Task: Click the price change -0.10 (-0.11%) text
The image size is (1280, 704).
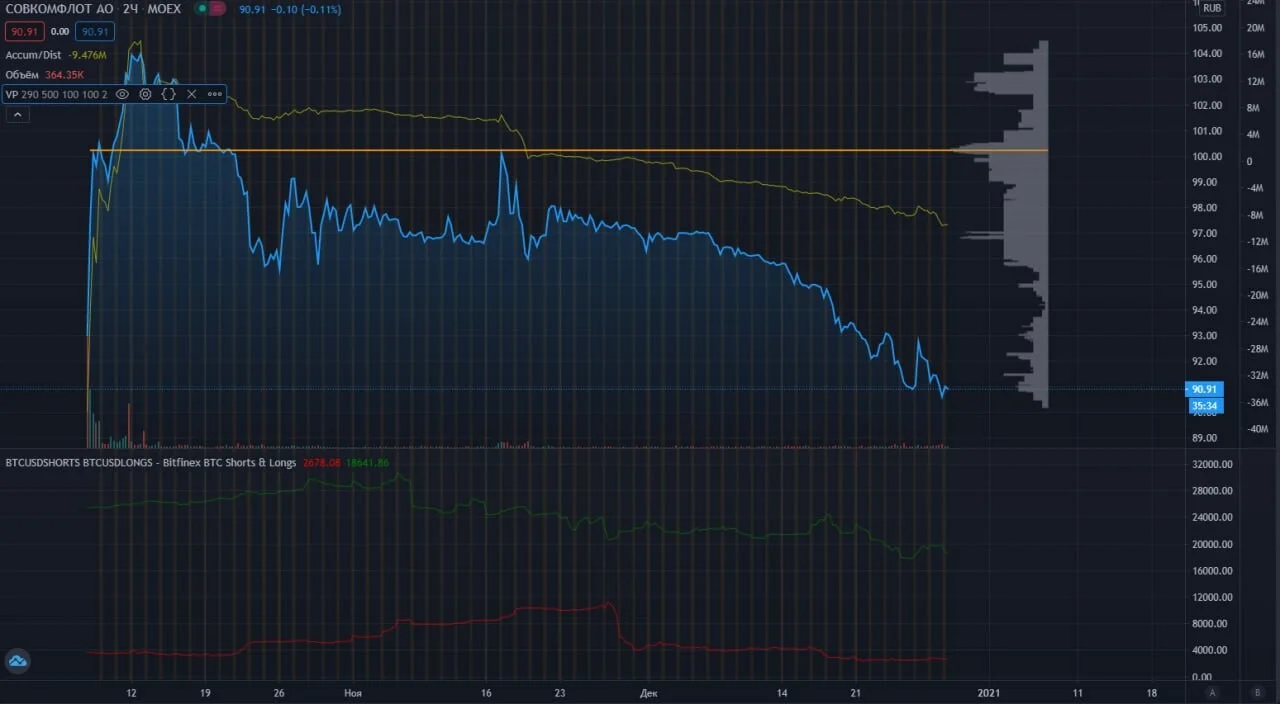Action: coord(305,9)
